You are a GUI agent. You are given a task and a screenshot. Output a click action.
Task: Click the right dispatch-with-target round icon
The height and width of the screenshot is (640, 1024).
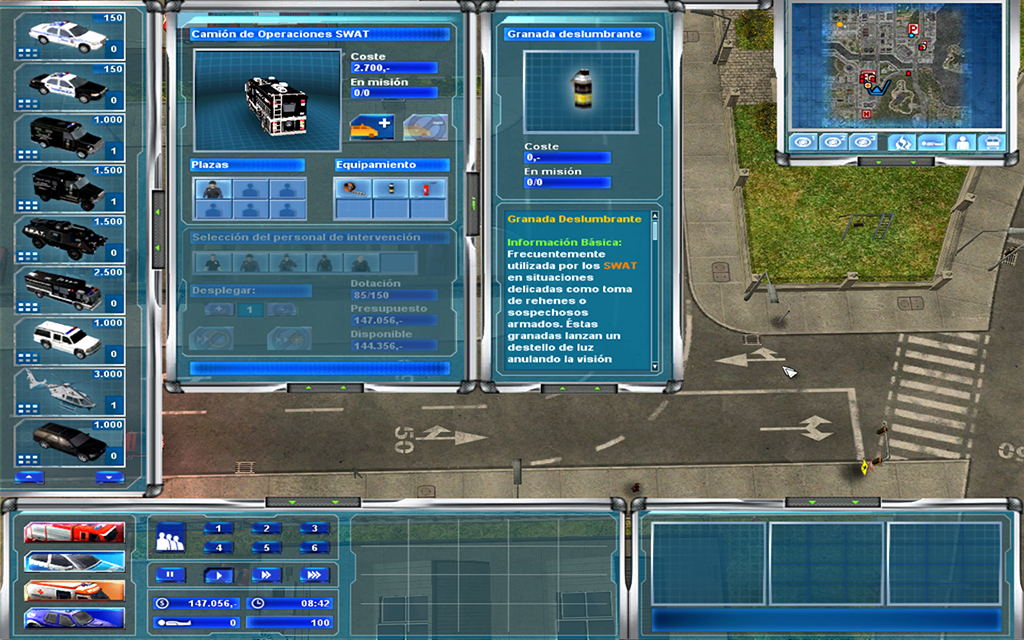pos(289,338)
